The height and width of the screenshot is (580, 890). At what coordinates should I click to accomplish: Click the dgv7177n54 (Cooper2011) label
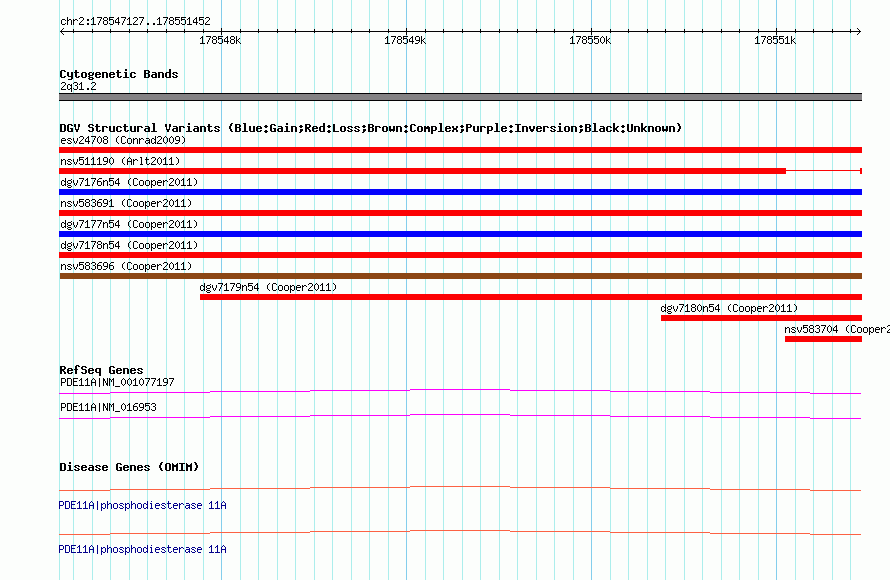[x=129, y=224]
